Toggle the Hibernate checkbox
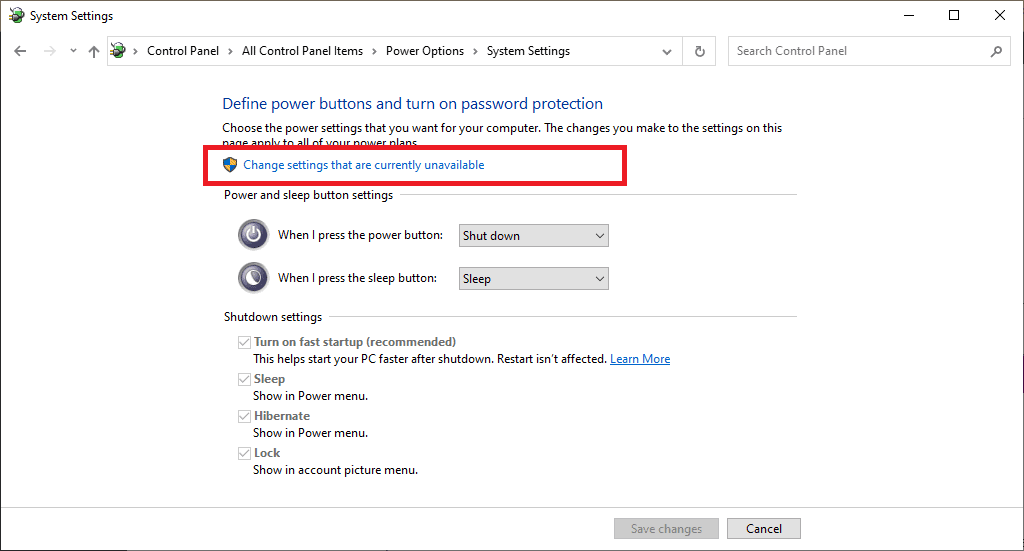 pyautogui.click(x=244, y=416)
